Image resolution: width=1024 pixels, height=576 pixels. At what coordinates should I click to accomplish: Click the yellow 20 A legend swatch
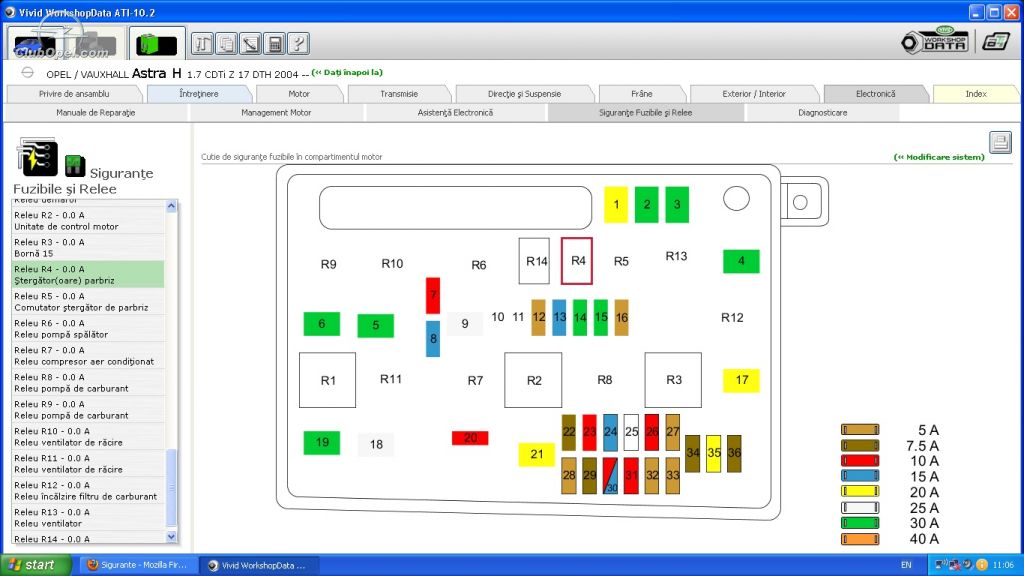pos(860,491)
